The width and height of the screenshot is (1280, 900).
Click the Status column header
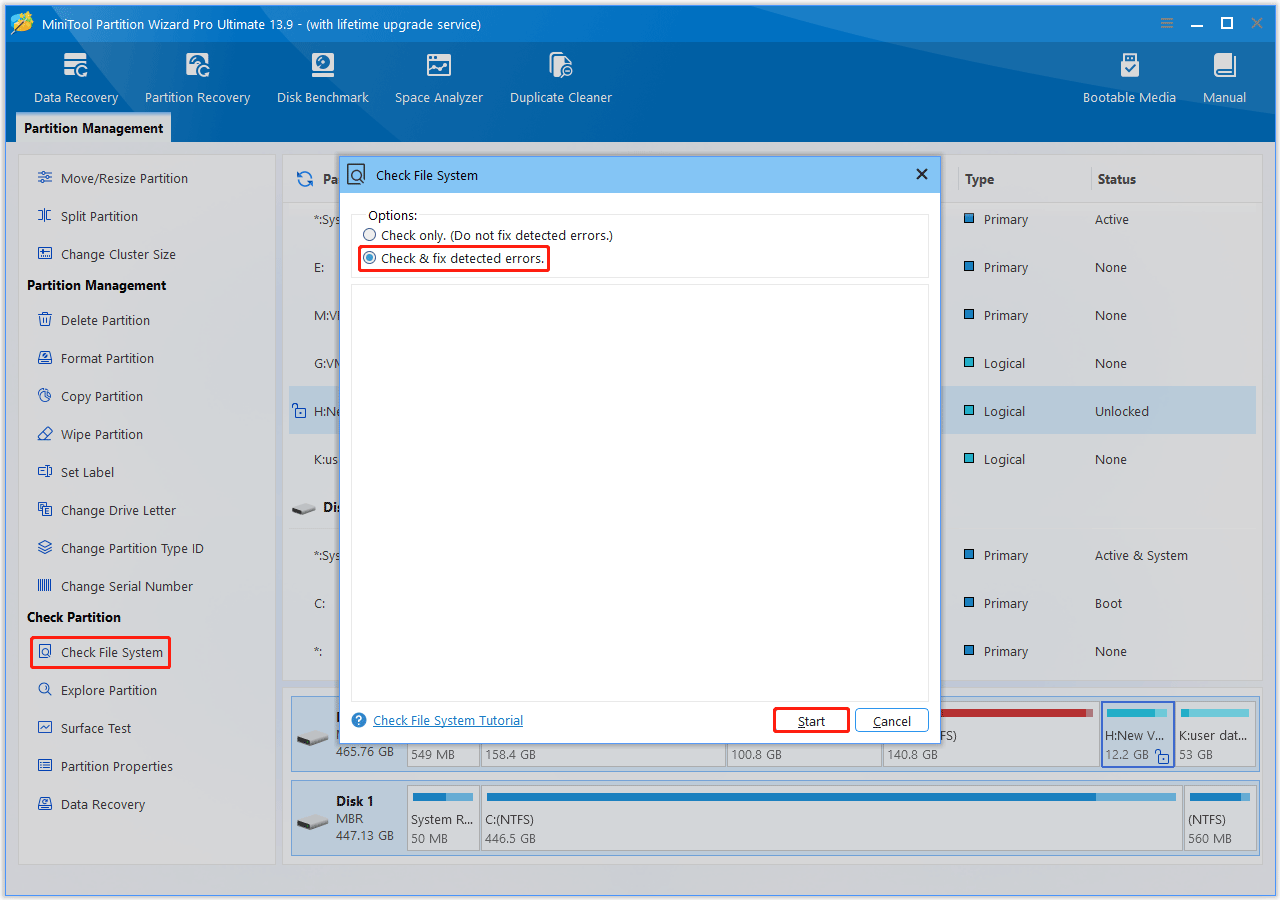tap(1116, 179)
